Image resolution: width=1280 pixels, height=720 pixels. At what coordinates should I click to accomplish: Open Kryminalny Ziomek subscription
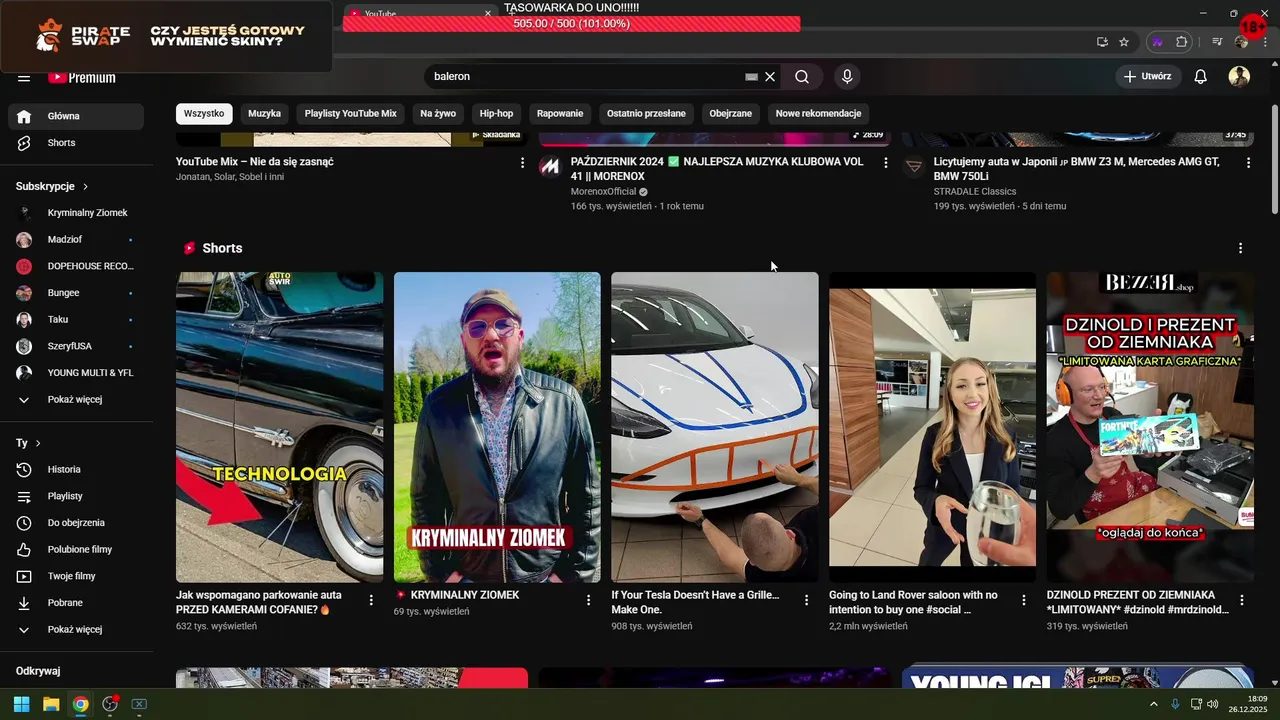pos(76,213)
